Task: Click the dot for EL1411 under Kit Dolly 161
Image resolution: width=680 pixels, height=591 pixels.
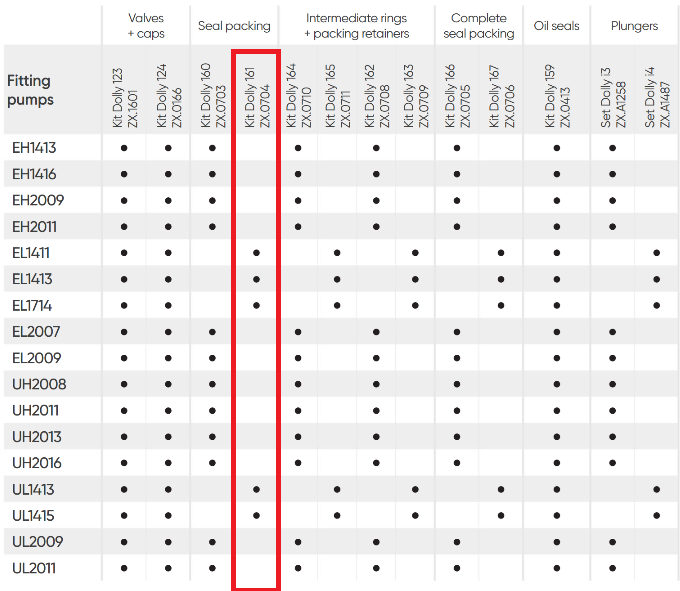Action: pyautogui.click(x=256, y=253)
